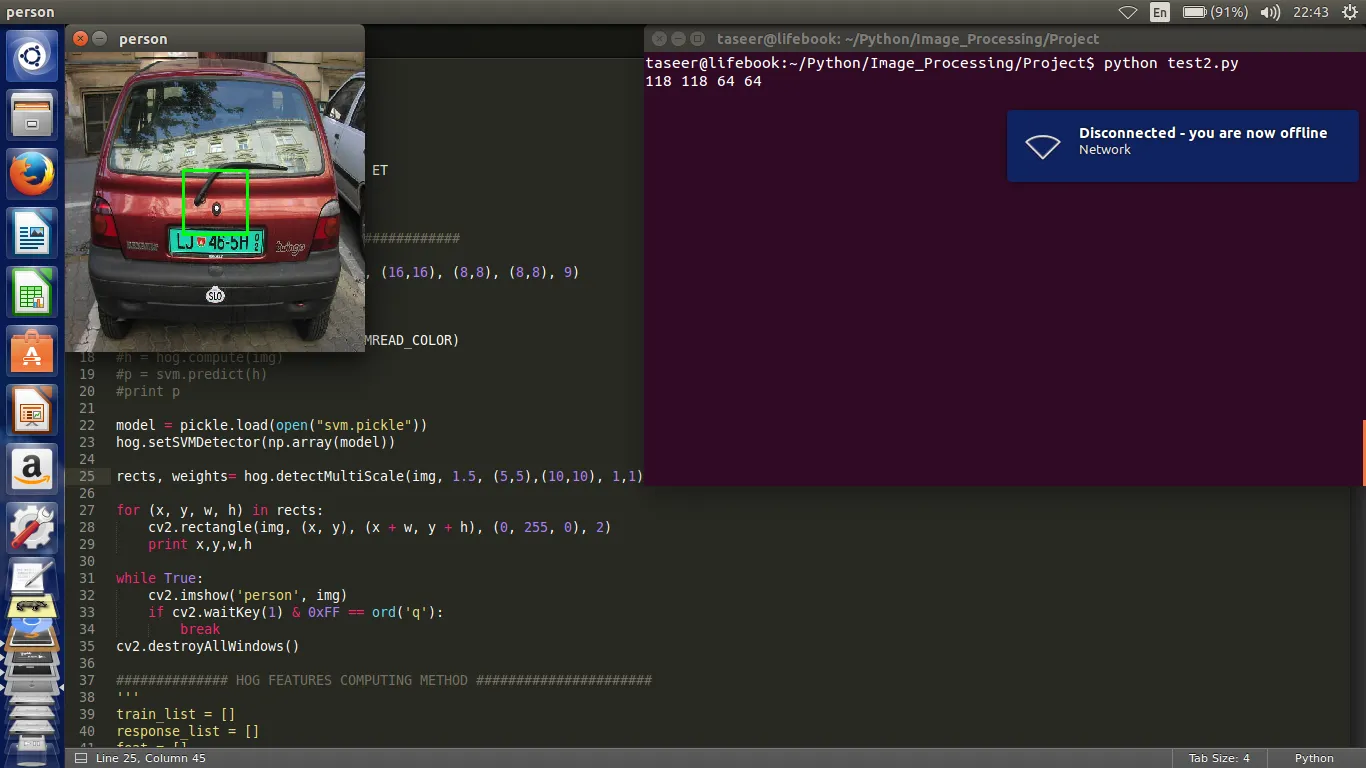This screenshot has height=768, width=1366.
Task: Click the print x,y,w,h code line
Action: point(200,544)
